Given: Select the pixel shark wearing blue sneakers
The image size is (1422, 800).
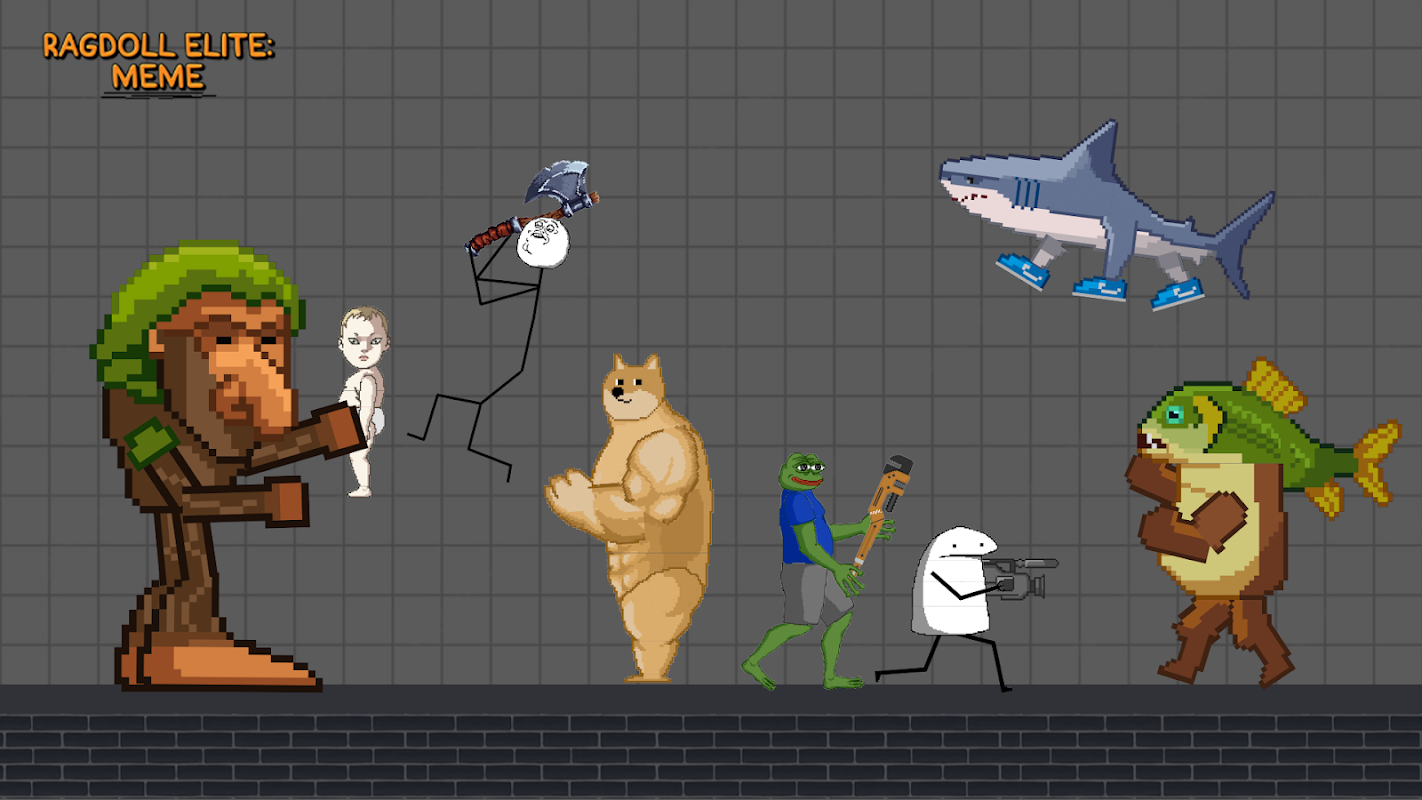Looking at the screenshot, I should pos(1106,215).
